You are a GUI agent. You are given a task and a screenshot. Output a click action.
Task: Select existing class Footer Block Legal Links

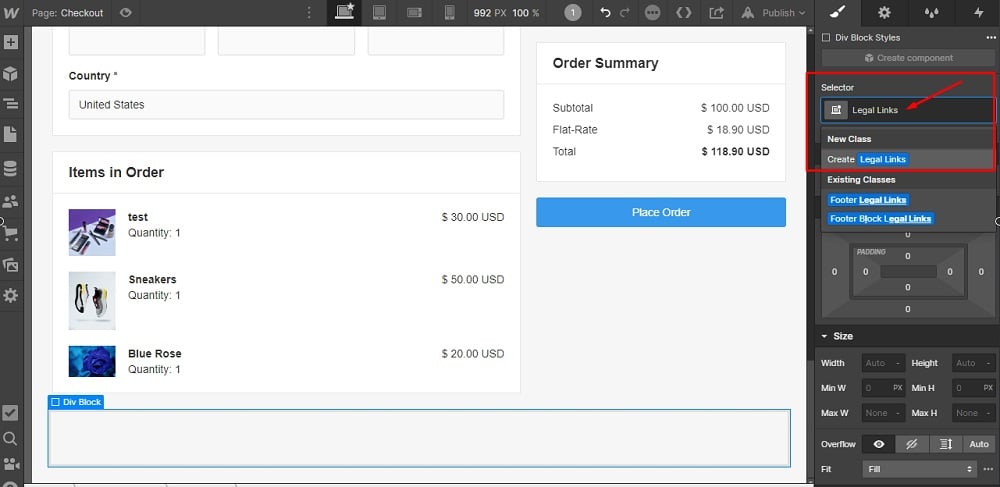[881, 219]
